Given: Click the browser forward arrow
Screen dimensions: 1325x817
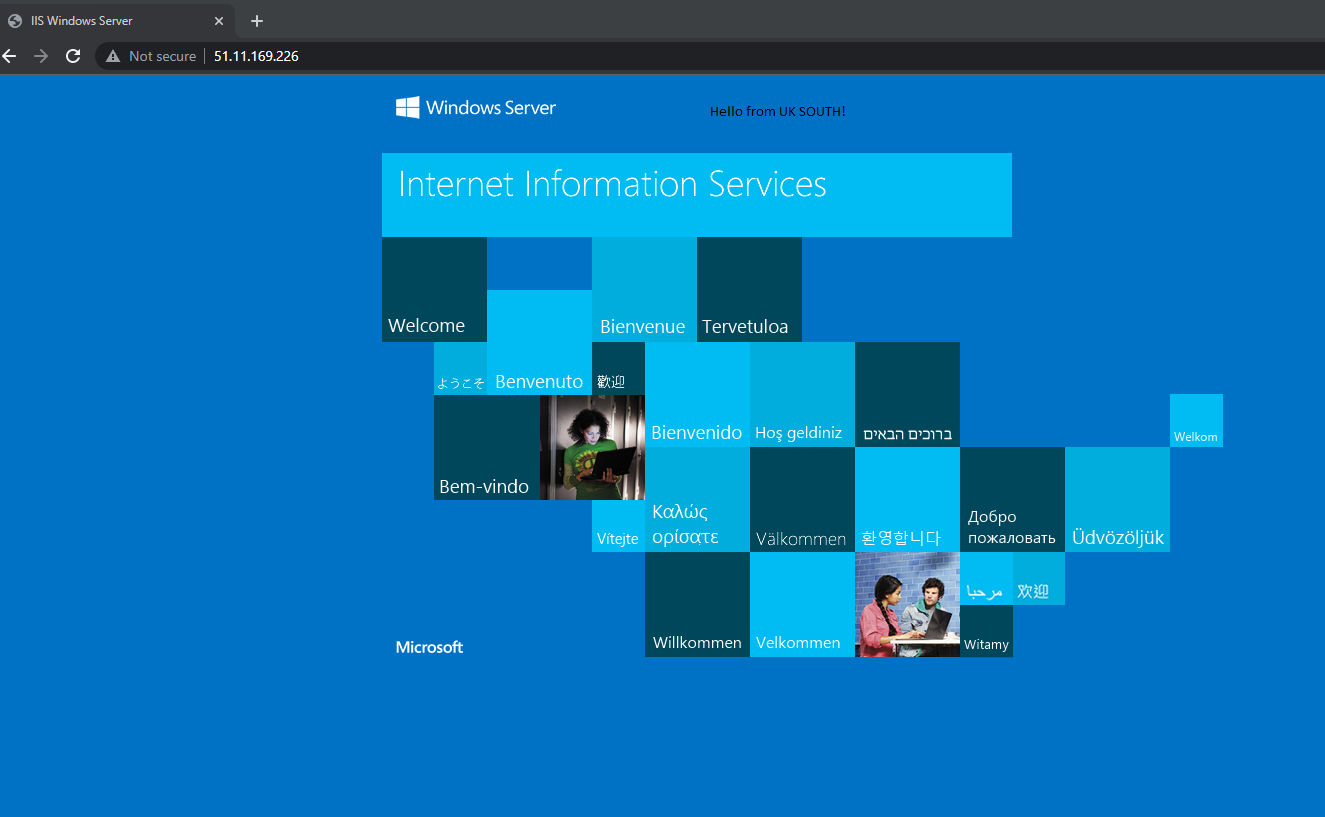Looking at the screenshot, I should (41, 56).
